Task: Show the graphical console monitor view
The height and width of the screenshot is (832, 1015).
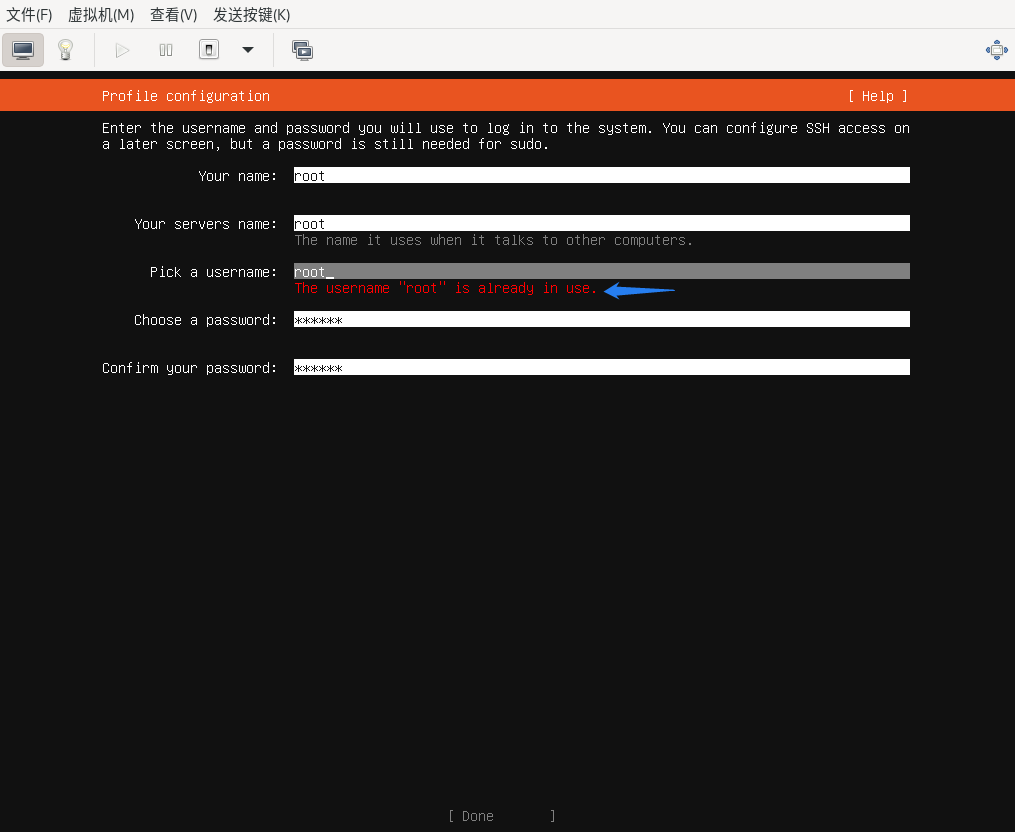Action: pos(23,50)
